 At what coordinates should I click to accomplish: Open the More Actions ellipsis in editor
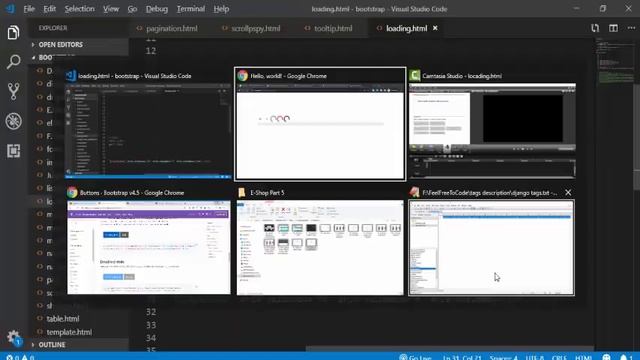coord(631,28)
